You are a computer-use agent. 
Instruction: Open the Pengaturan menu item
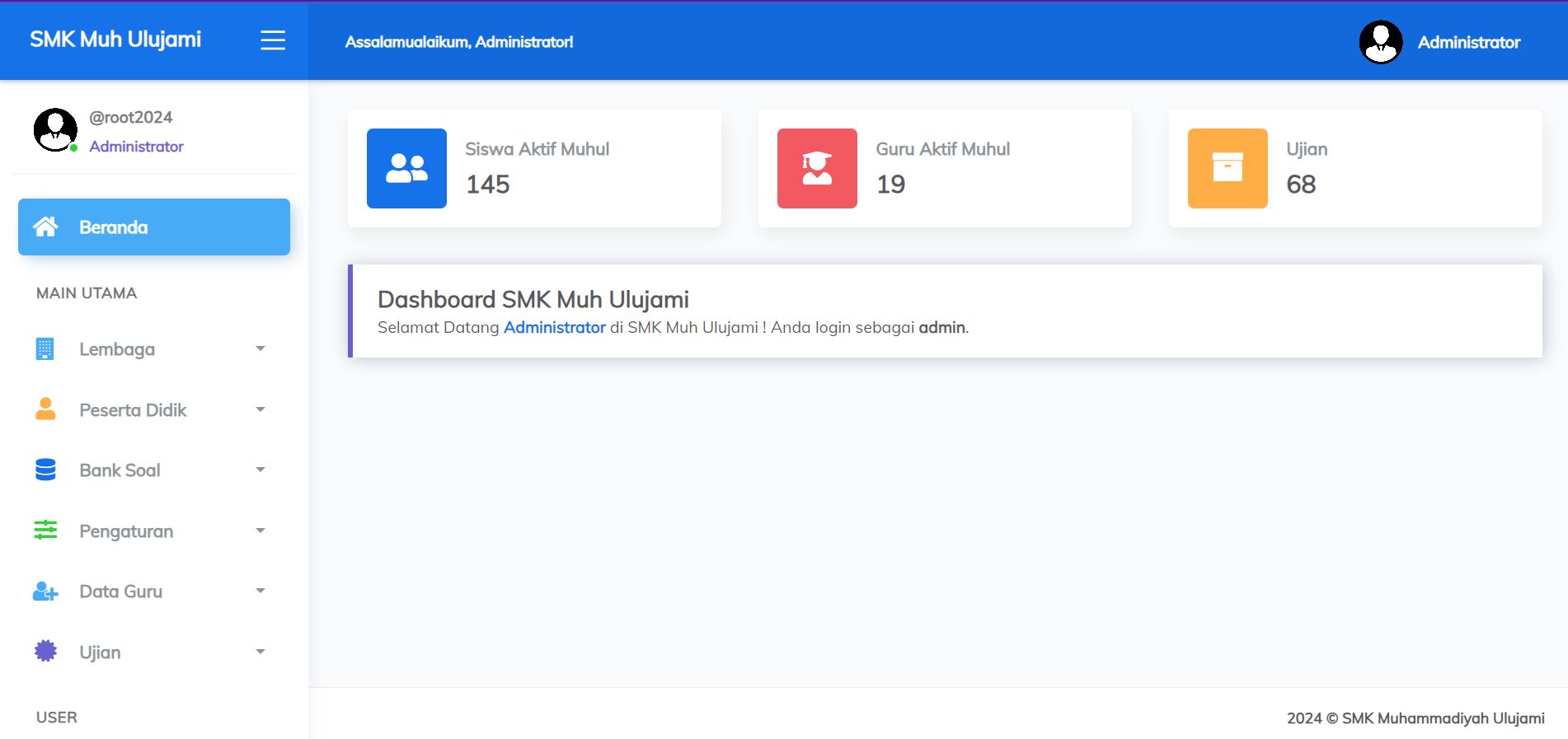pyautogui.click(x=126, y=531)
